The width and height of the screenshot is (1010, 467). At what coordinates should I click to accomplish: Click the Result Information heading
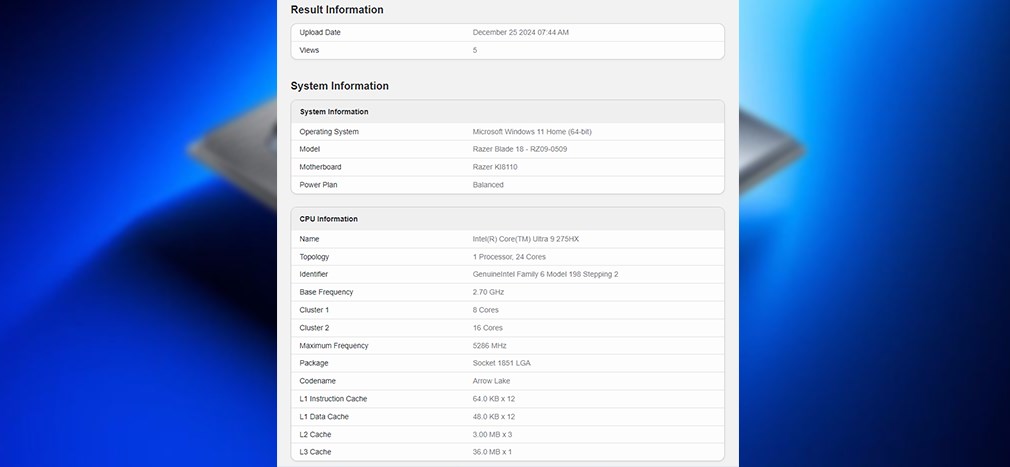(337, 10)
